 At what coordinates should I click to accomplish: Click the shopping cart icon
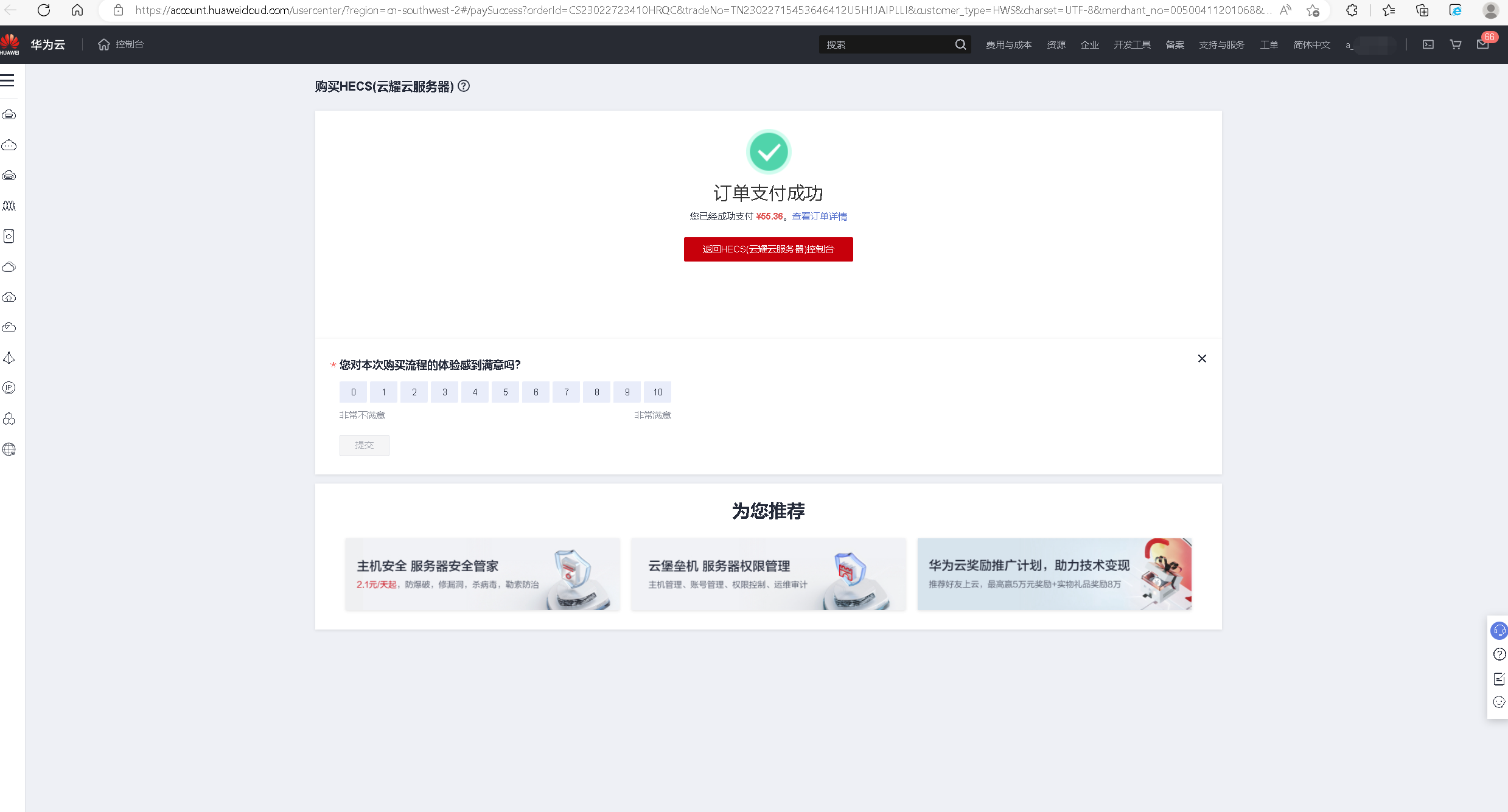(1455, 44)
